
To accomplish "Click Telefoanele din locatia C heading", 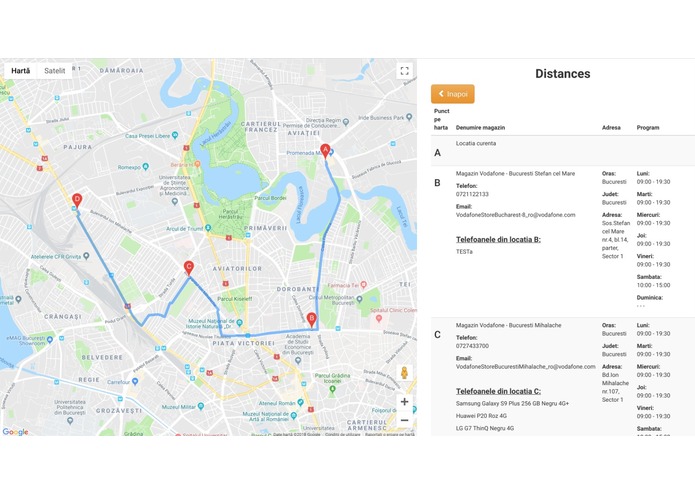I will click(x=498, y=391).
